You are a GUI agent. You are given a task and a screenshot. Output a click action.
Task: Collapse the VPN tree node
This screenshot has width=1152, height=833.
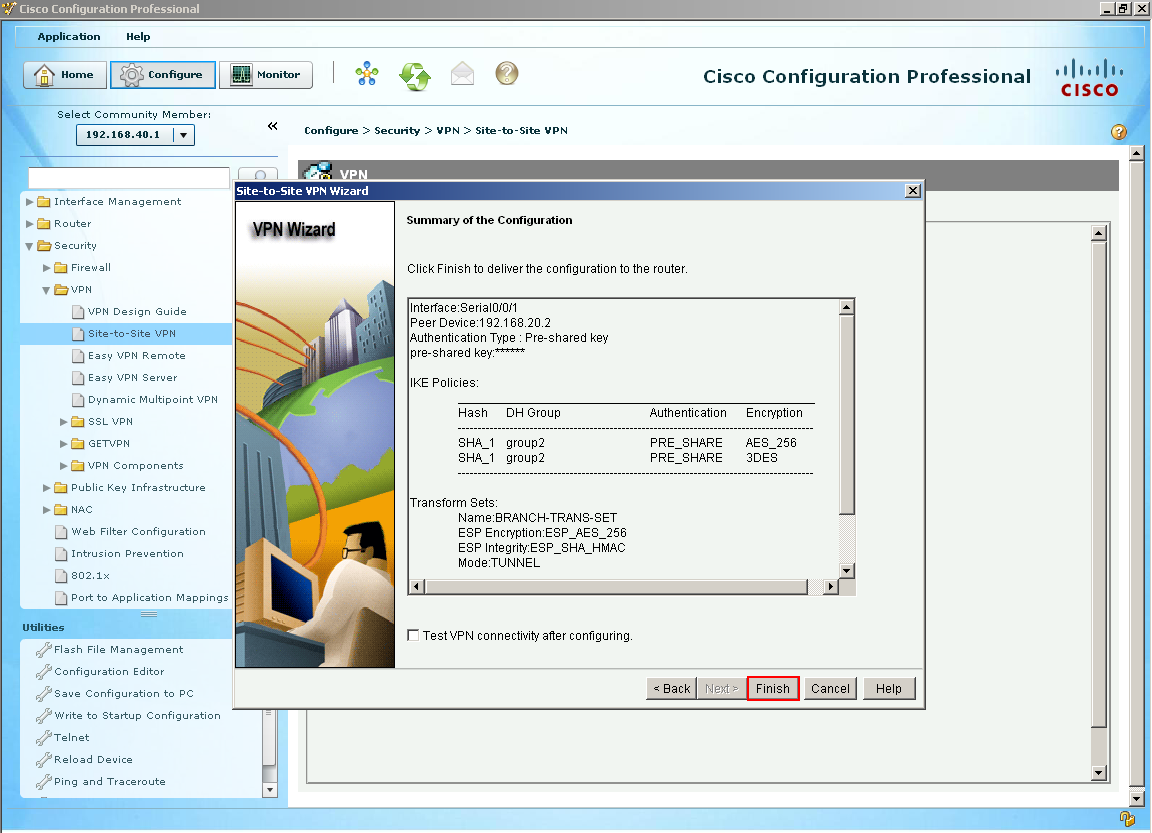coord(46,290)
